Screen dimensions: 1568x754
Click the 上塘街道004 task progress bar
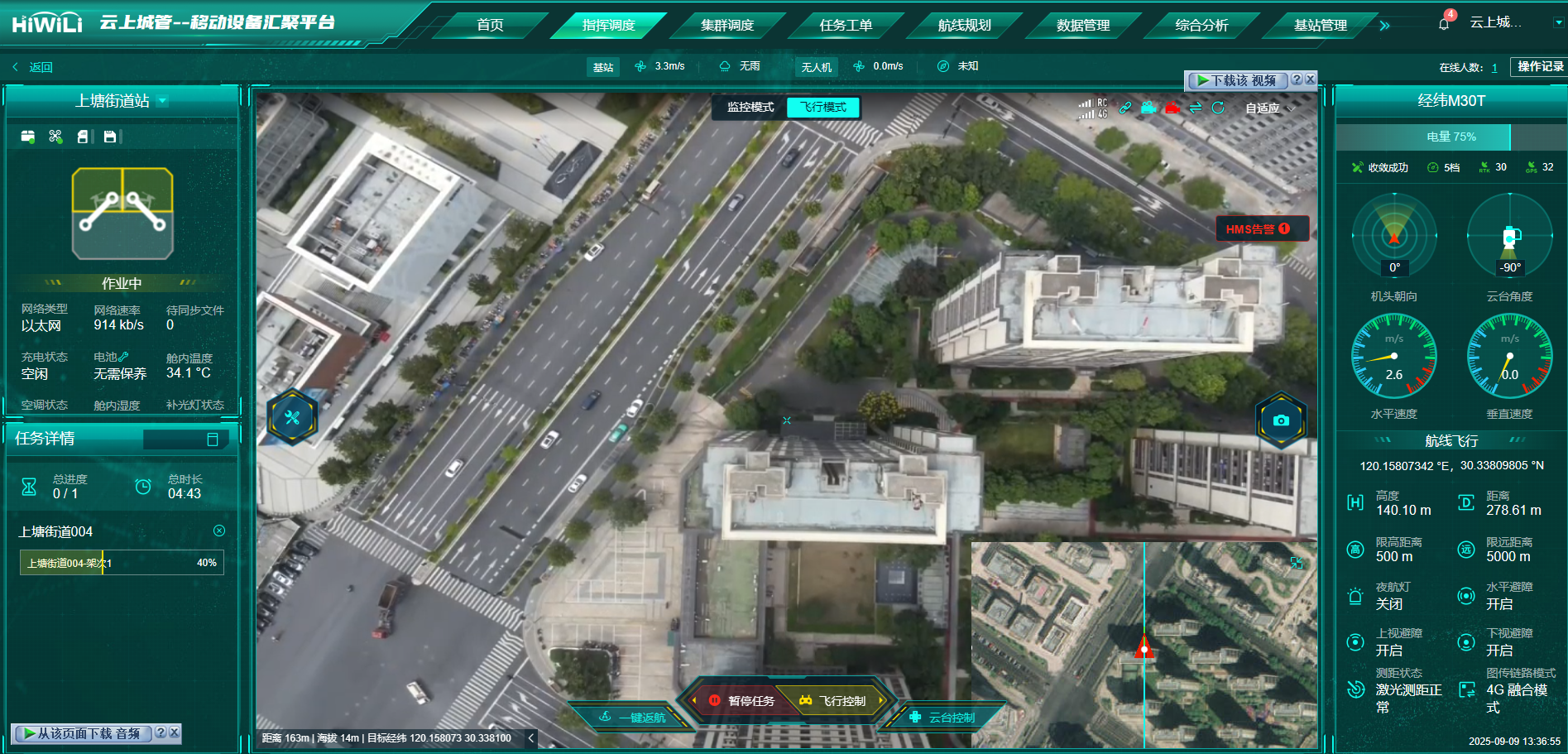(122, 563)
